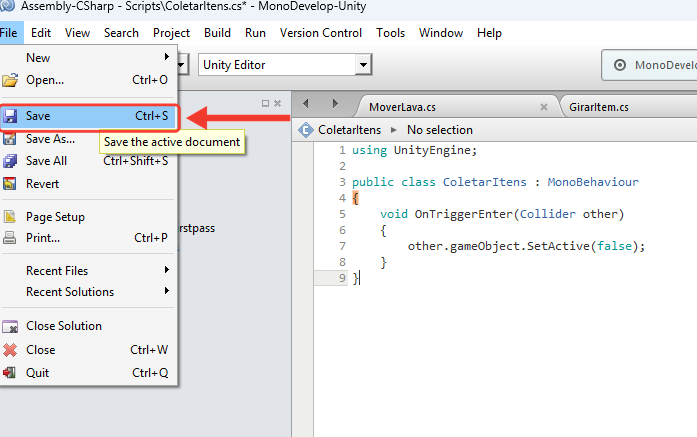Open the ColetarItens breadcrumb dropdown
The image size is (697, 437).
point(349,130)
